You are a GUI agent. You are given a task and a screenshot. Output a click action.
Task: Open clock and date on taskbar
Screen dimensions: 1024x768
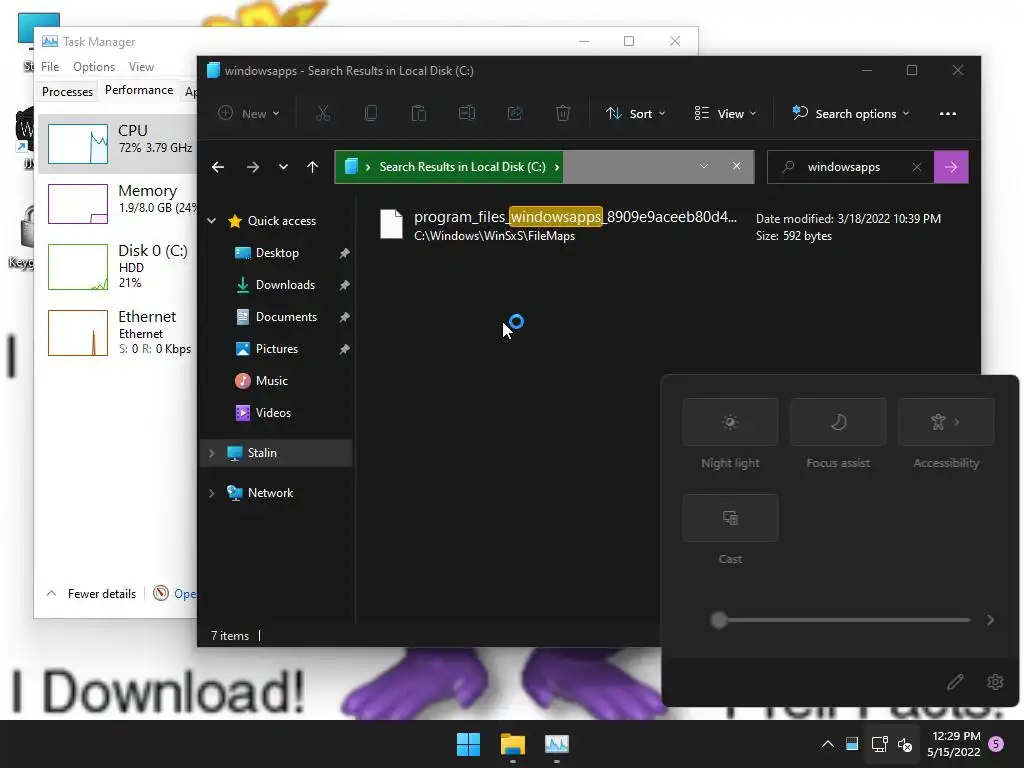[954, 744]
